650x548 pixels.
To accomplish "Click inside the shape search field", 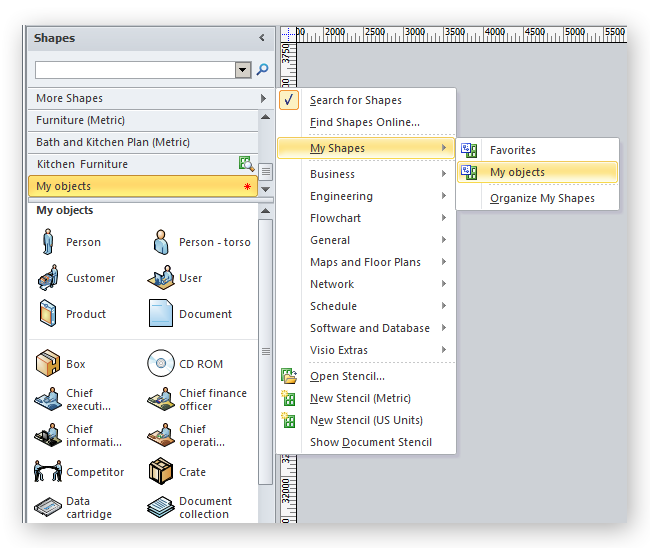I will click(134, 70).
